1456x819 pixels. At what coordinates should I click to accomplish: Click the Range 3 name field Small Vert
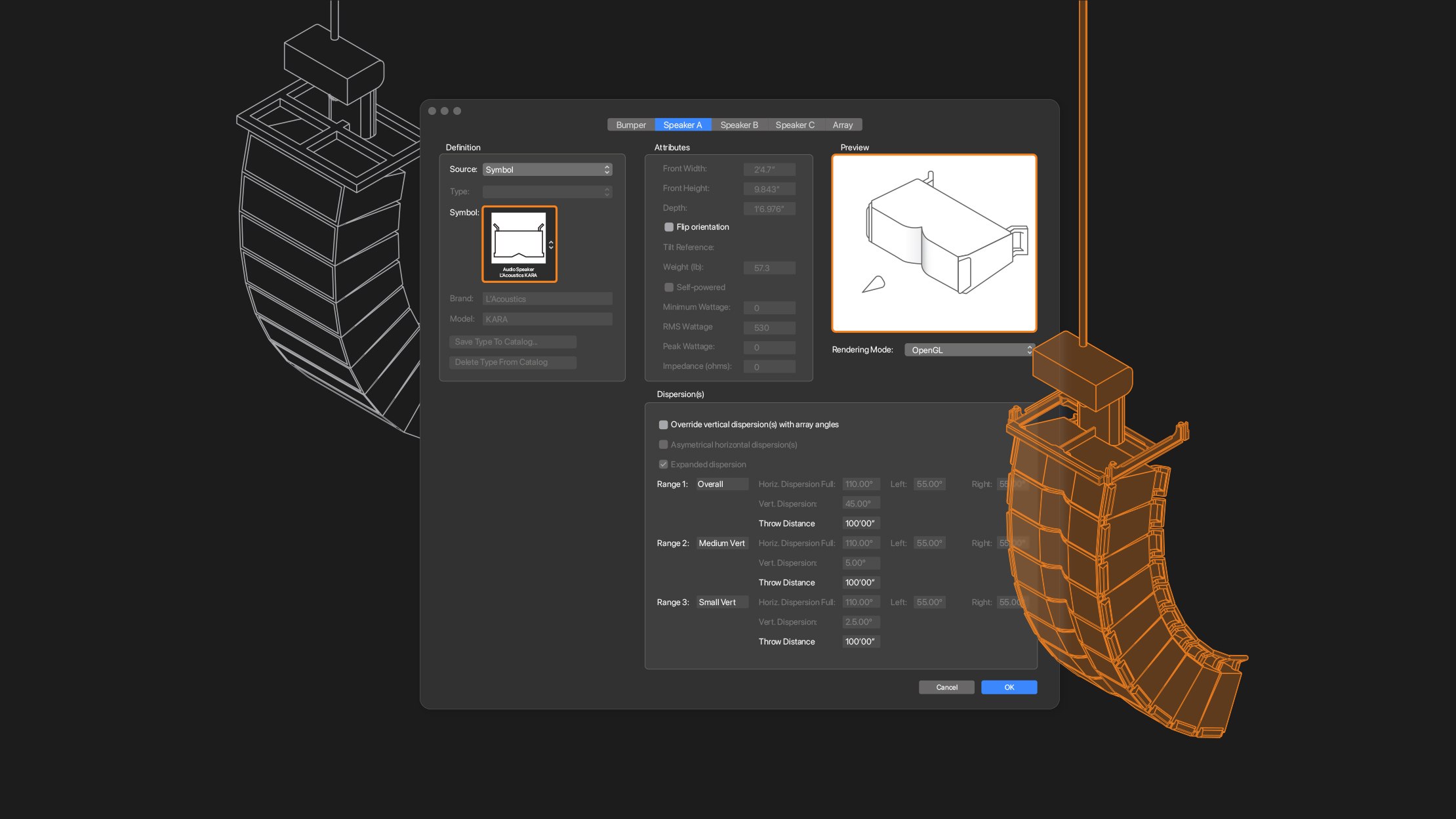pyautogui.click(x=722, y=602)
